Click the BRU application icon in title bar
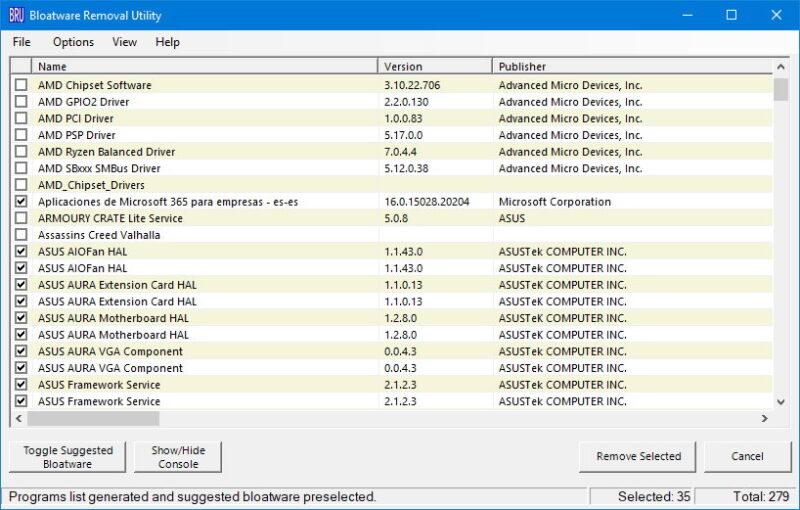Image resolution: width=800 pixels, height=510 pixels. (x=17, y=15)
